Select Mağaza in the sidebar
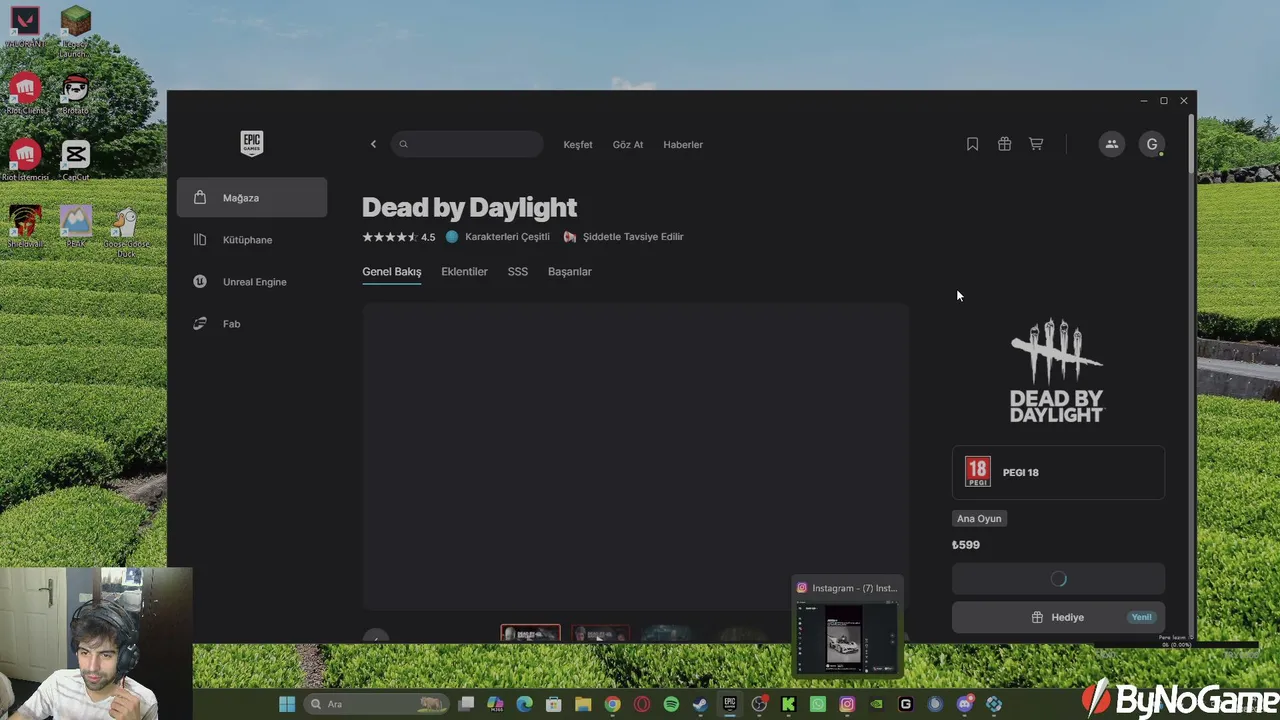 252,198
